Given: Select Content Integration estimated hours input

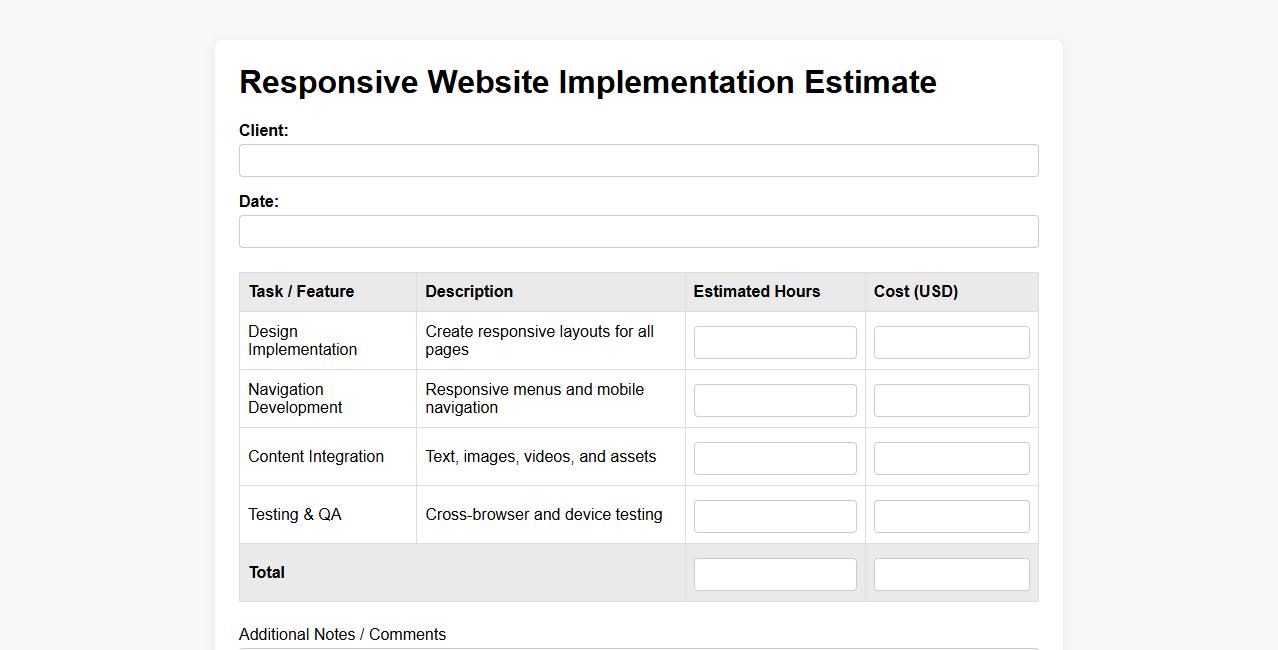Looking at the screenshot, I should click(x=775, y=458).
